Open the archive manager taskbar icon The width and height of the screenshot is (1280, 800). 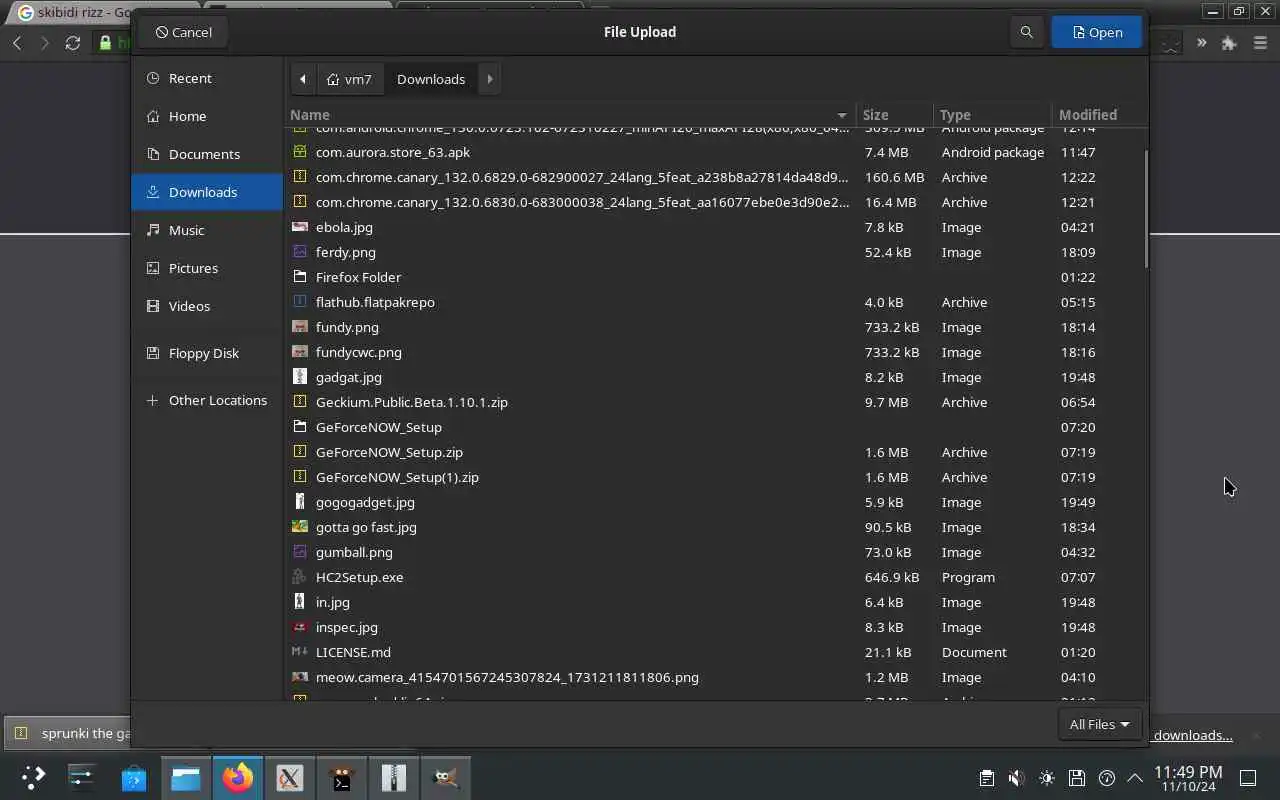pos(394,777)
